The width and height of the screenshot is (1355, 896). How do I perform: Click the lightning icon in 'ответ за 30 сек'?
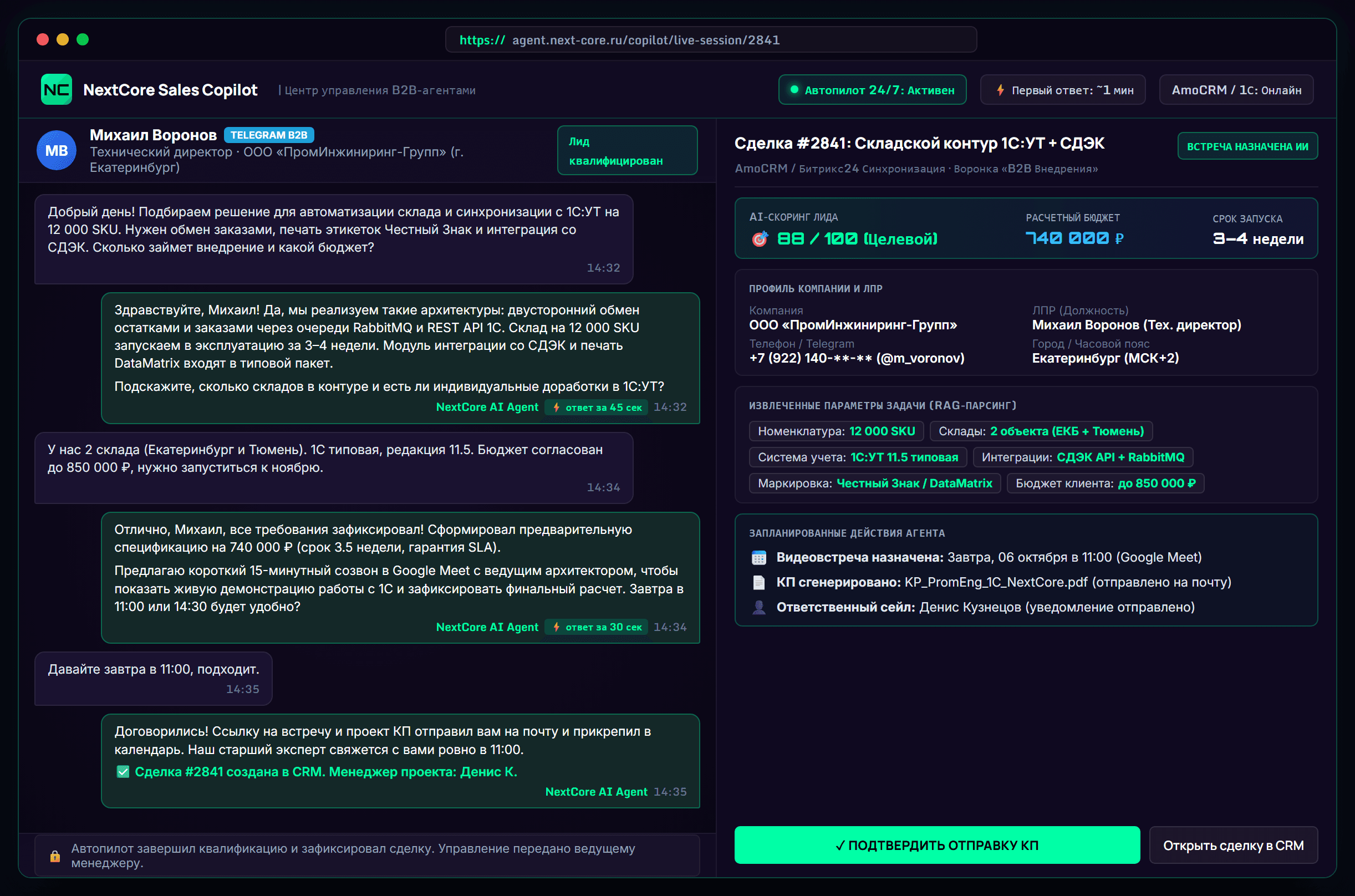click(557, 627)
